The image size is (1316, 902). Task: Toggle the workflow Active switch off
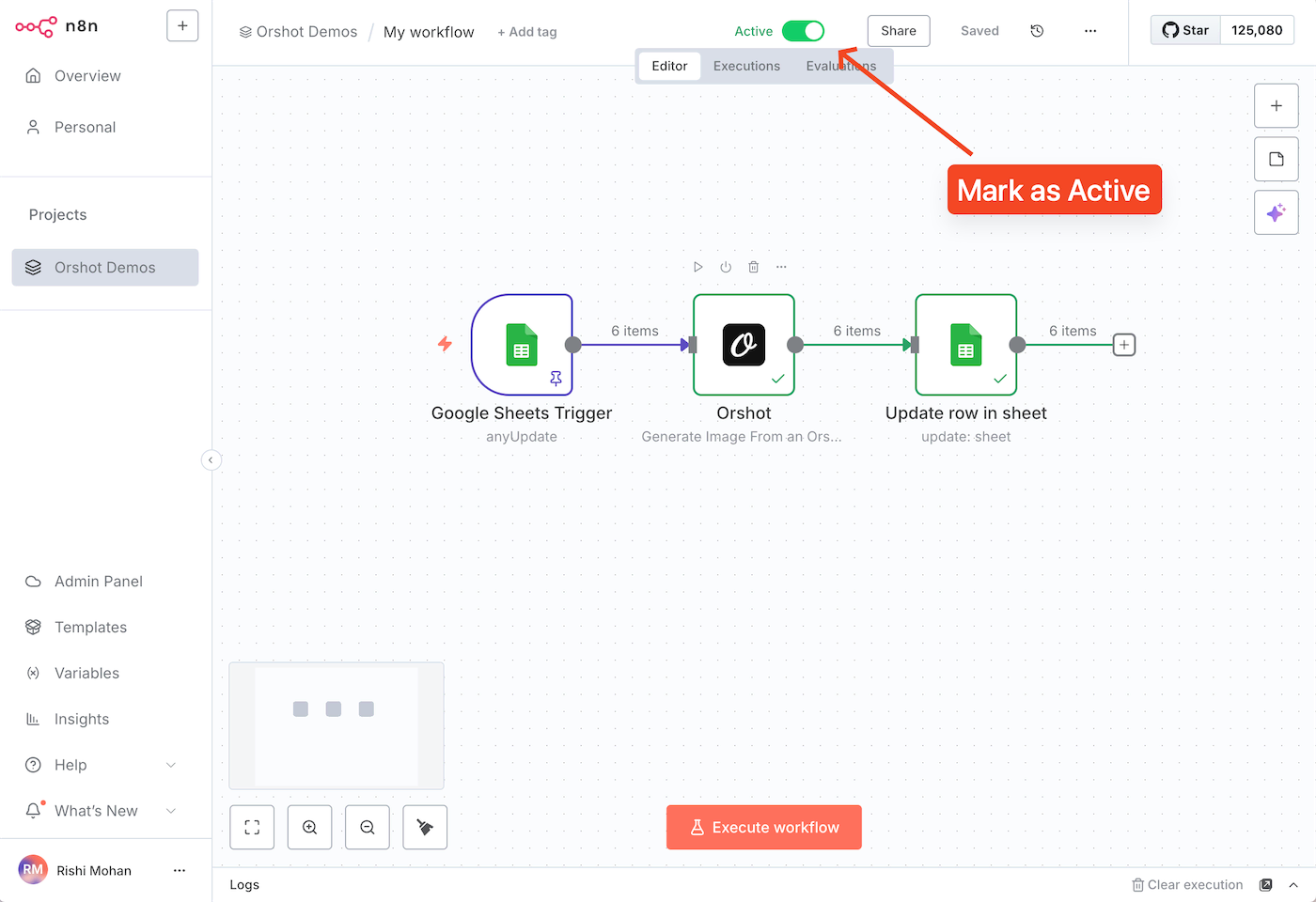804,31
